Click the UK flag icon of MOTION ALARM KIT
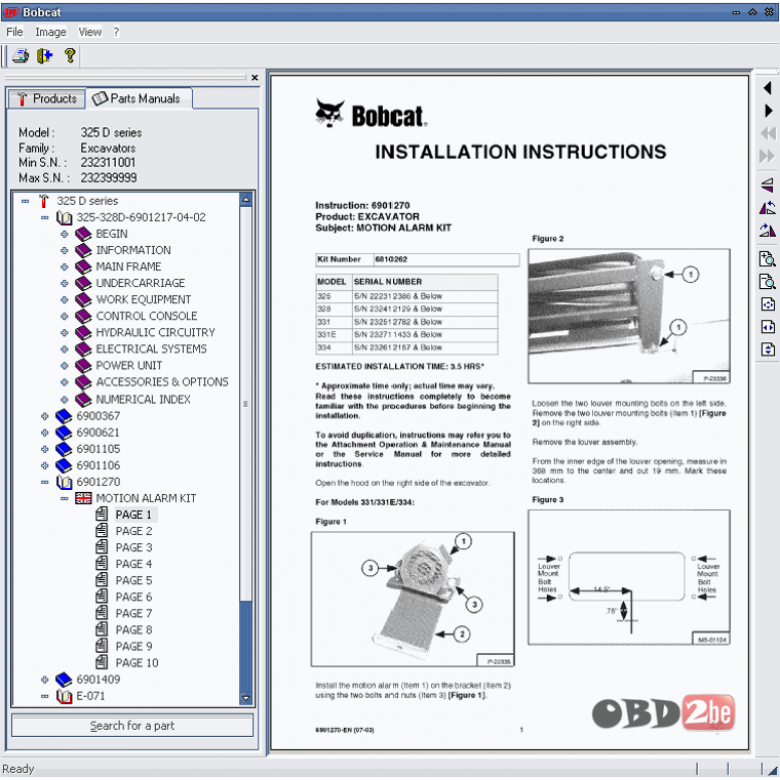This screenshot has height=780, width=780. click(x=83, y=498)
